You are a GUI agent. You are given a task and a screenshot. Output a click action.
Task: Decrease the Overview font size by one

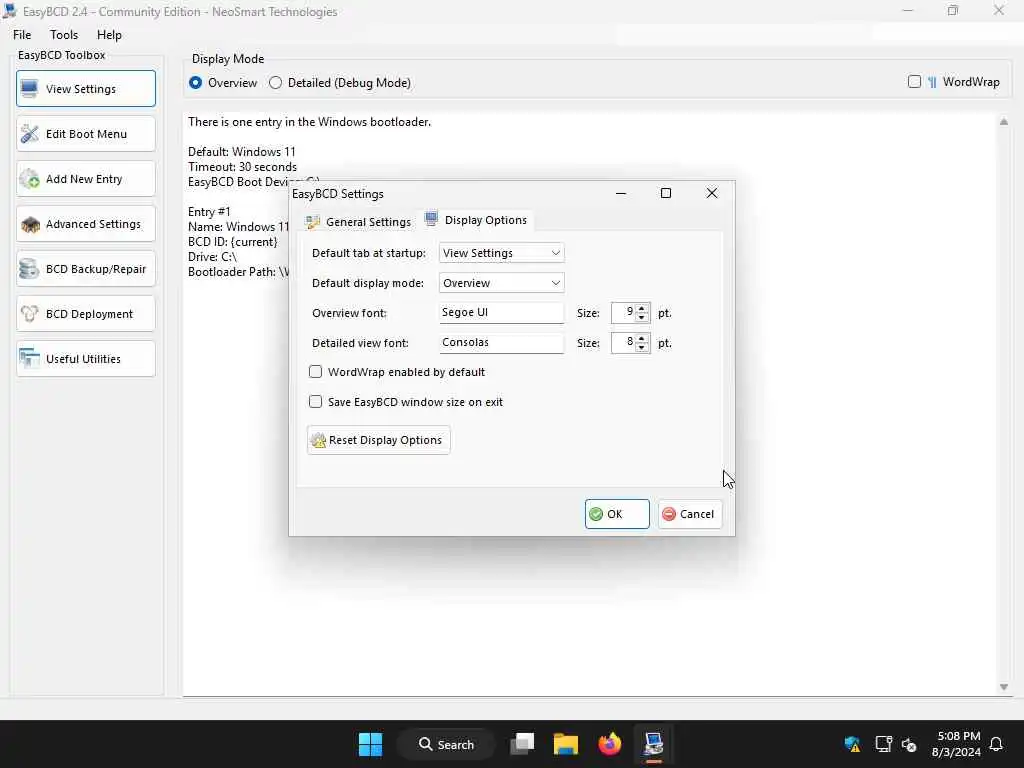point(642,317)
